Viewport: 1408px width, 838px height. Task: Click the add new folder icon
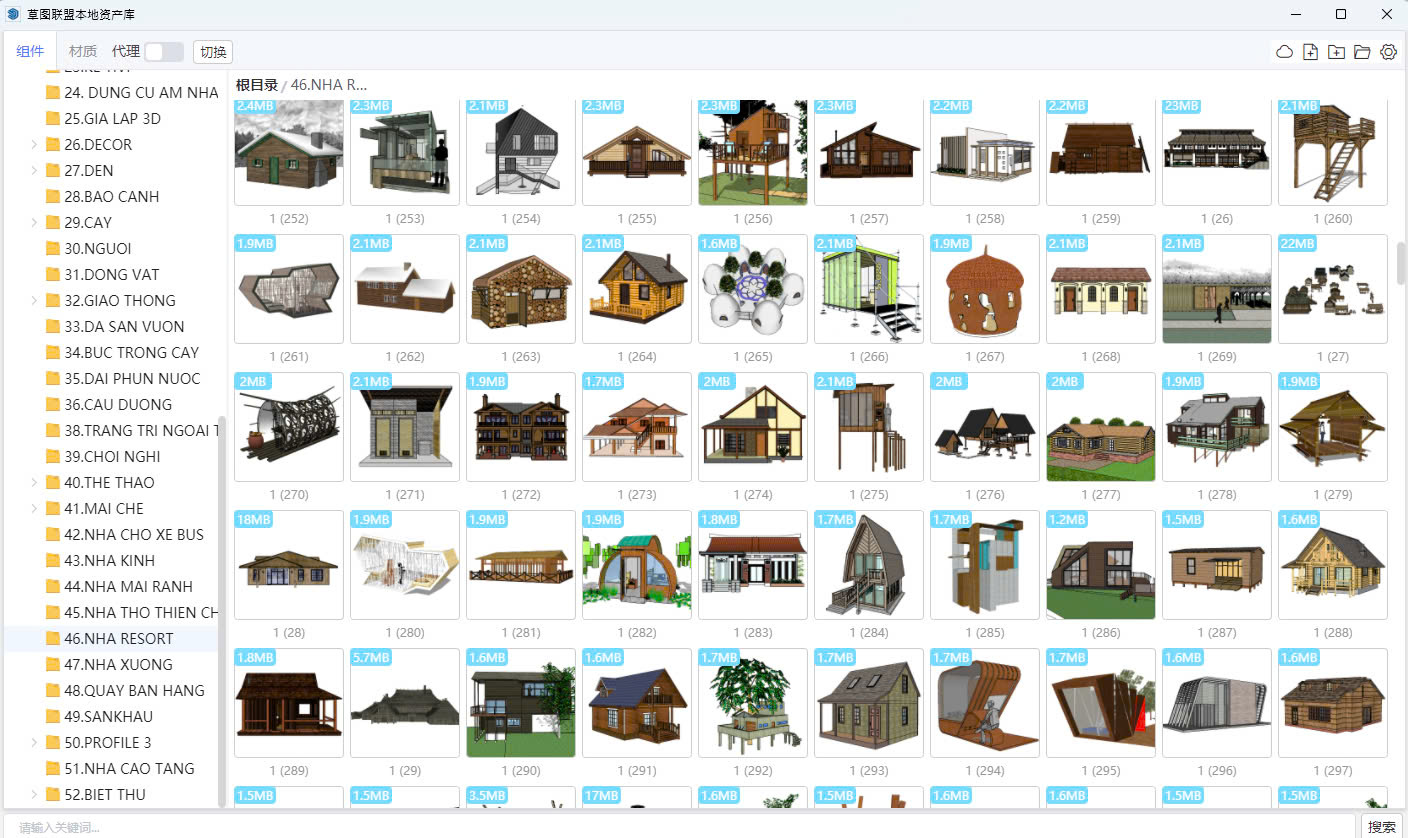click(x=1336, y=52)
